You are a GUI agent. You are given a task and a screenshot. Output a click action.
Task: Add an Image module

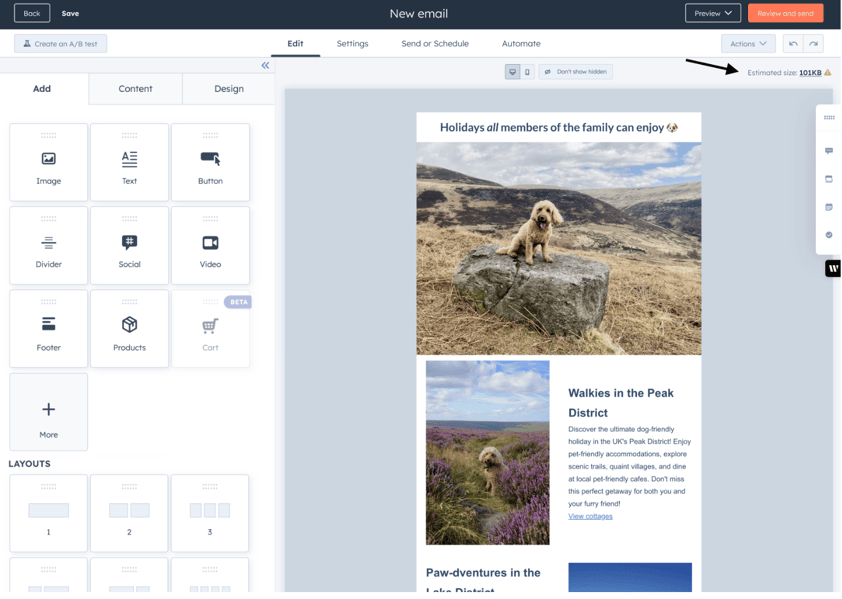[x=48, y=162]
